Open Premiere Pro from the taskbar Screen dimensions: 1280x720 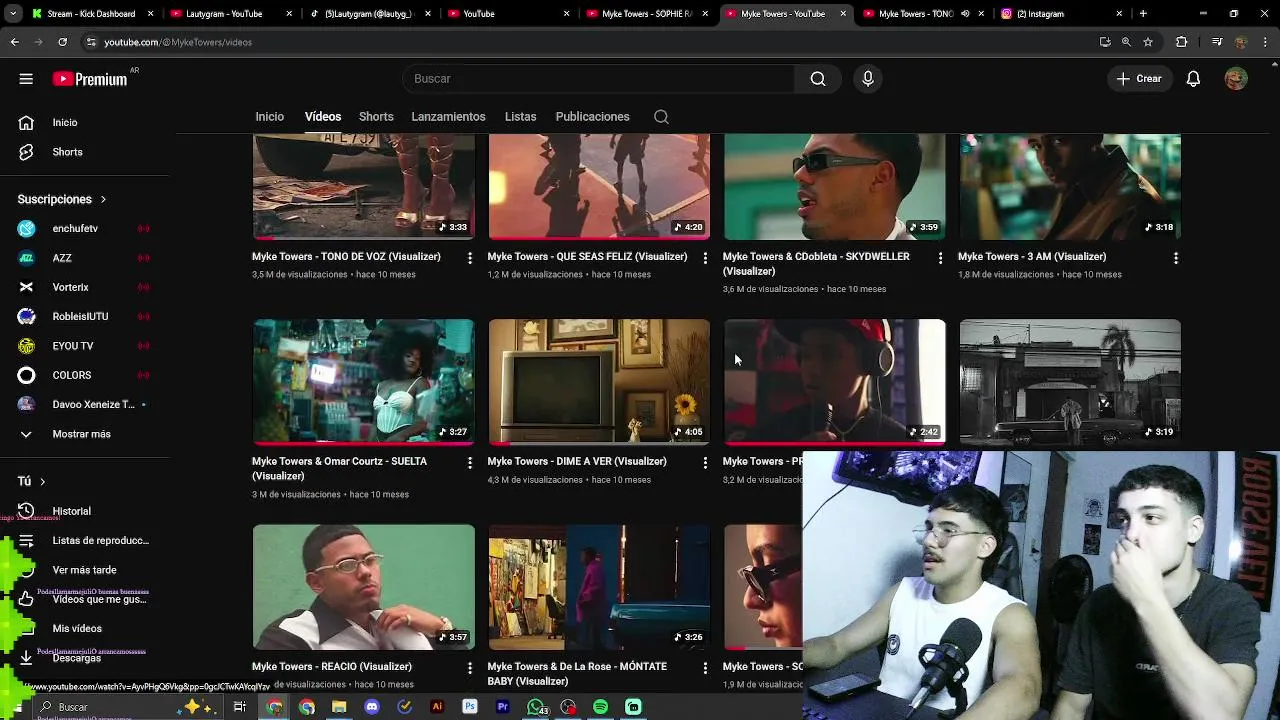coord(502,707)
